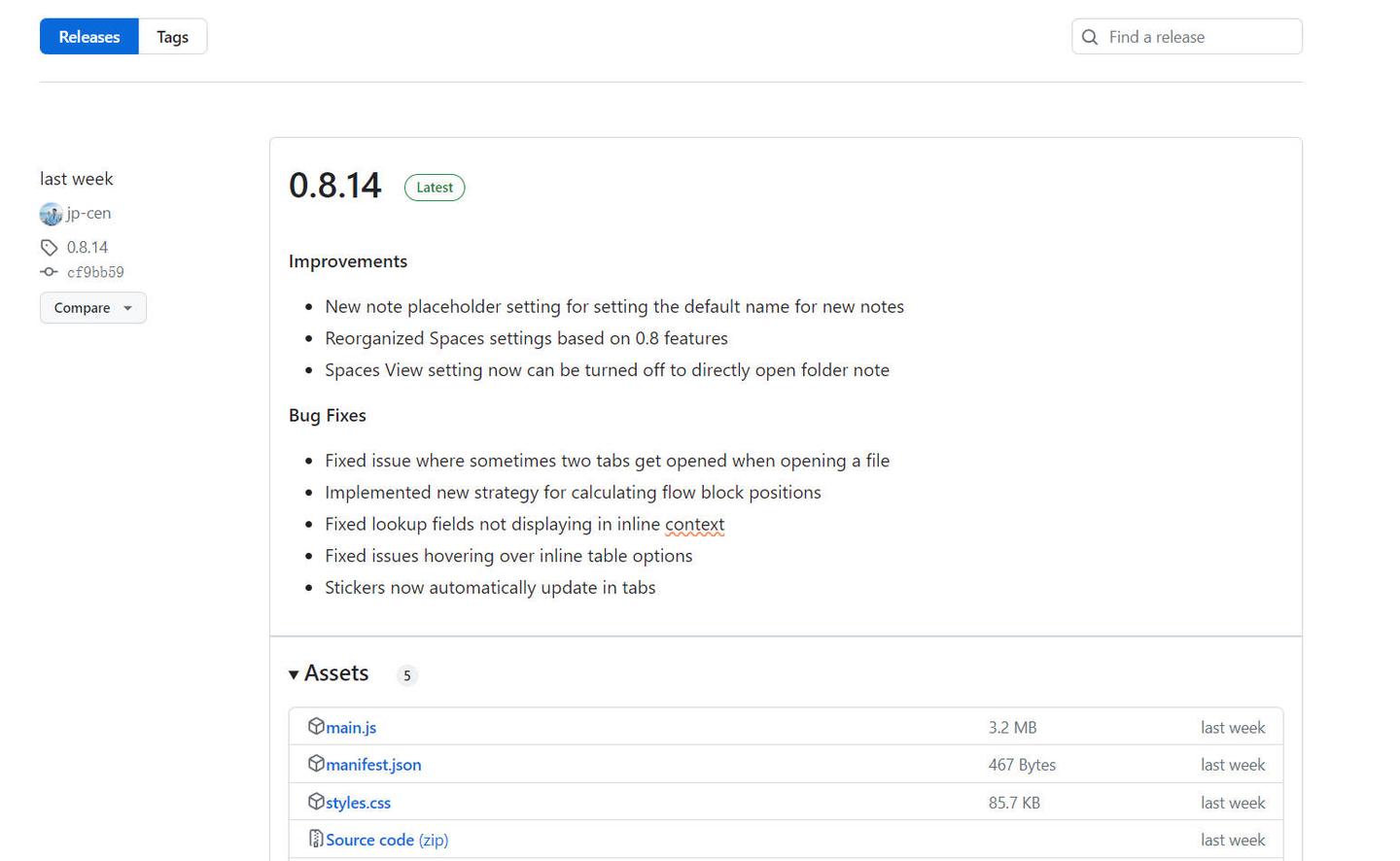The image size is (1400, 861).
Task: Download the styles.css file
Action: 358,803
